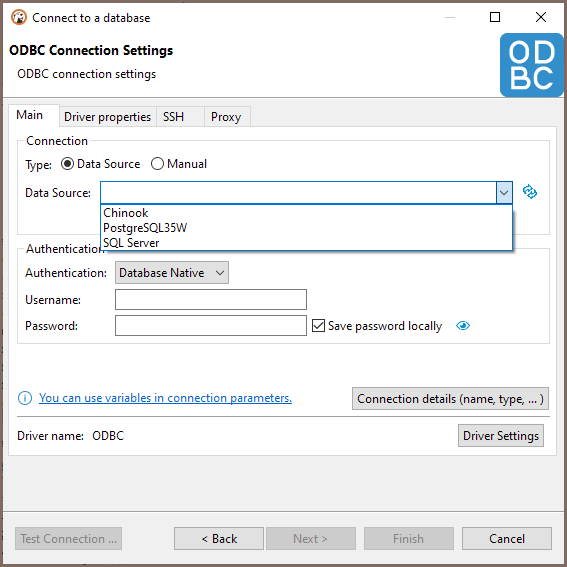Maximize the Connect to a database window

(x=495, y=17)
